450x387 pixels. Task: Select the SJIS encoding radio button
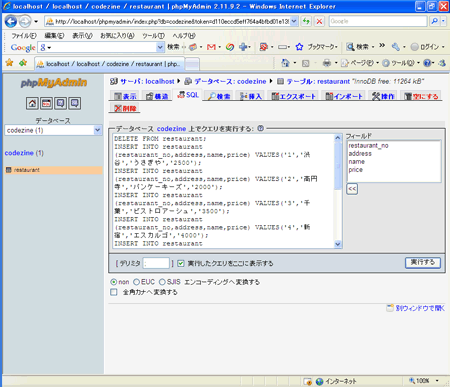click(x=162, y=282)
